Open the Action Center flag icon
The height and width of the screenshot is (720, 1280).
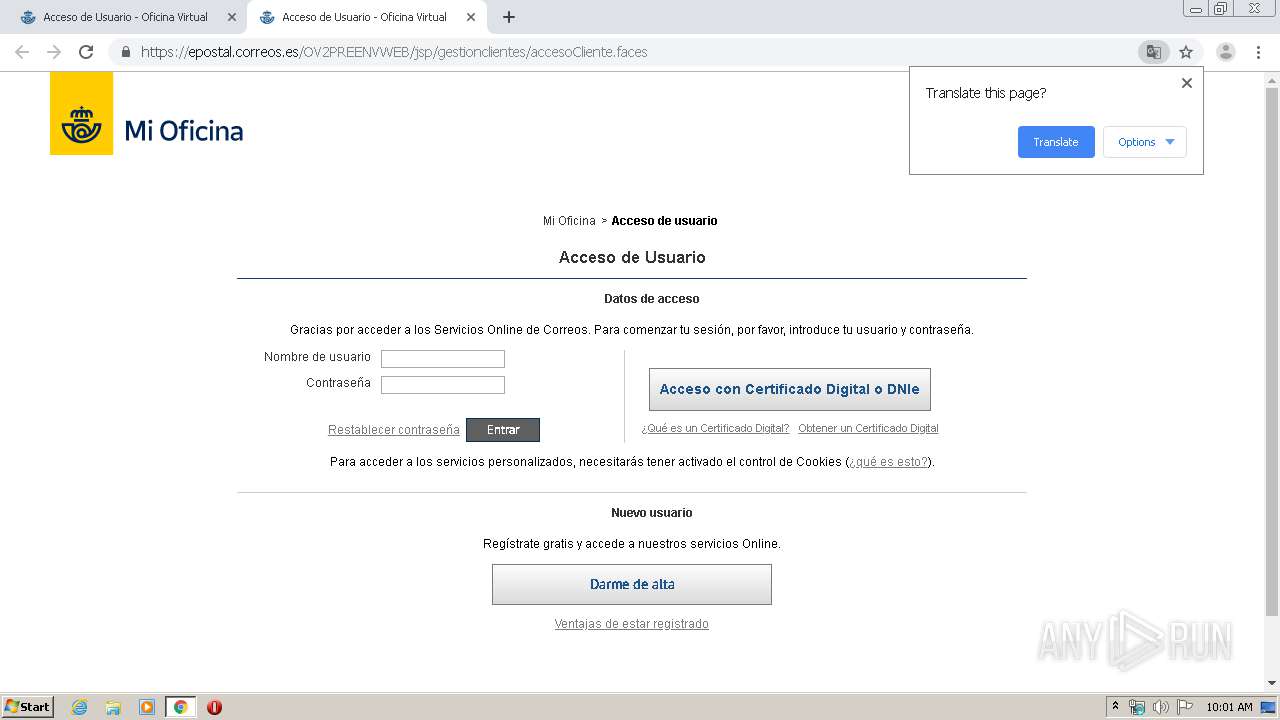coord(1185,707)
